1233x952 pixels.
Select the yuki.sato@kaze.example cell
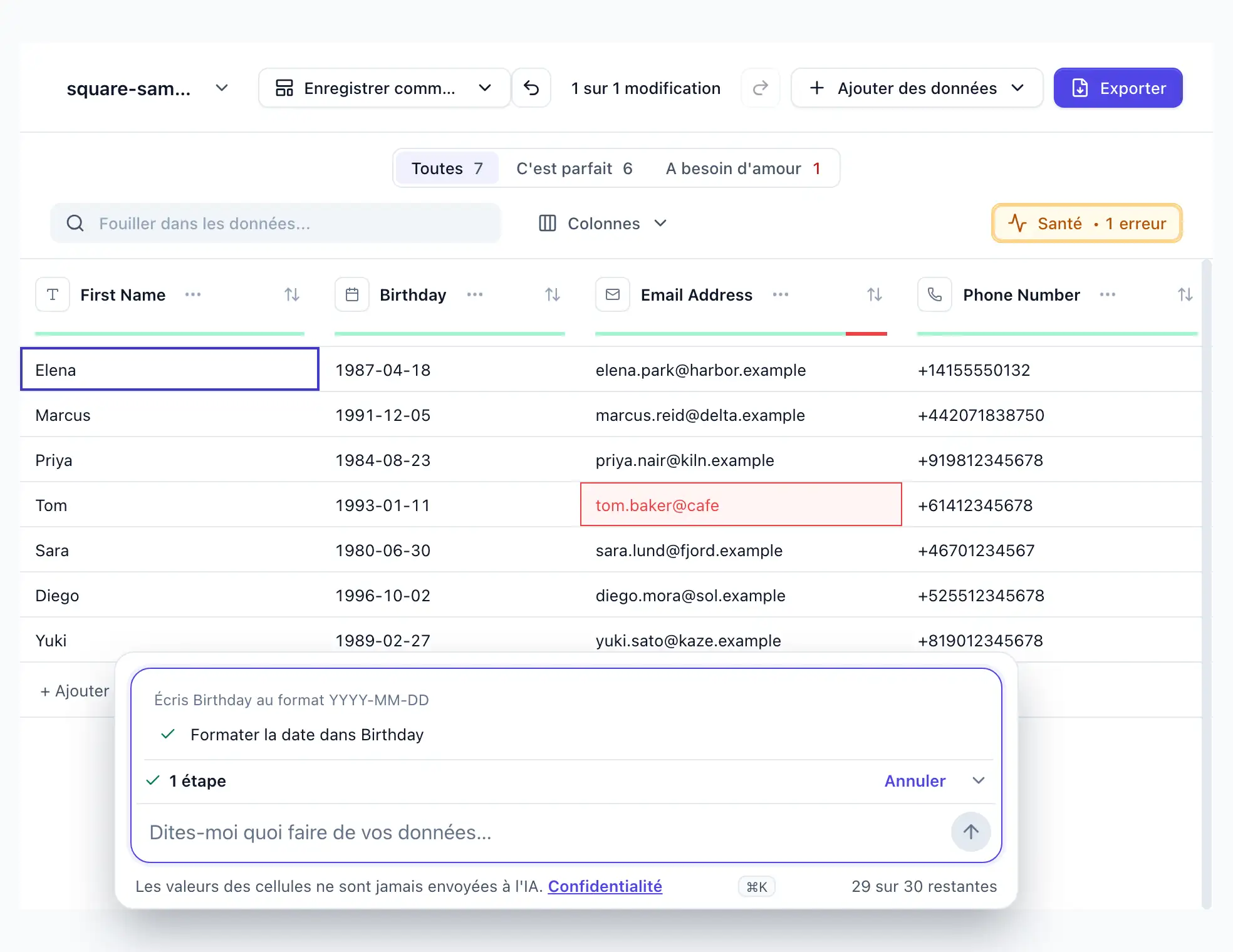[x=741, y=640]
